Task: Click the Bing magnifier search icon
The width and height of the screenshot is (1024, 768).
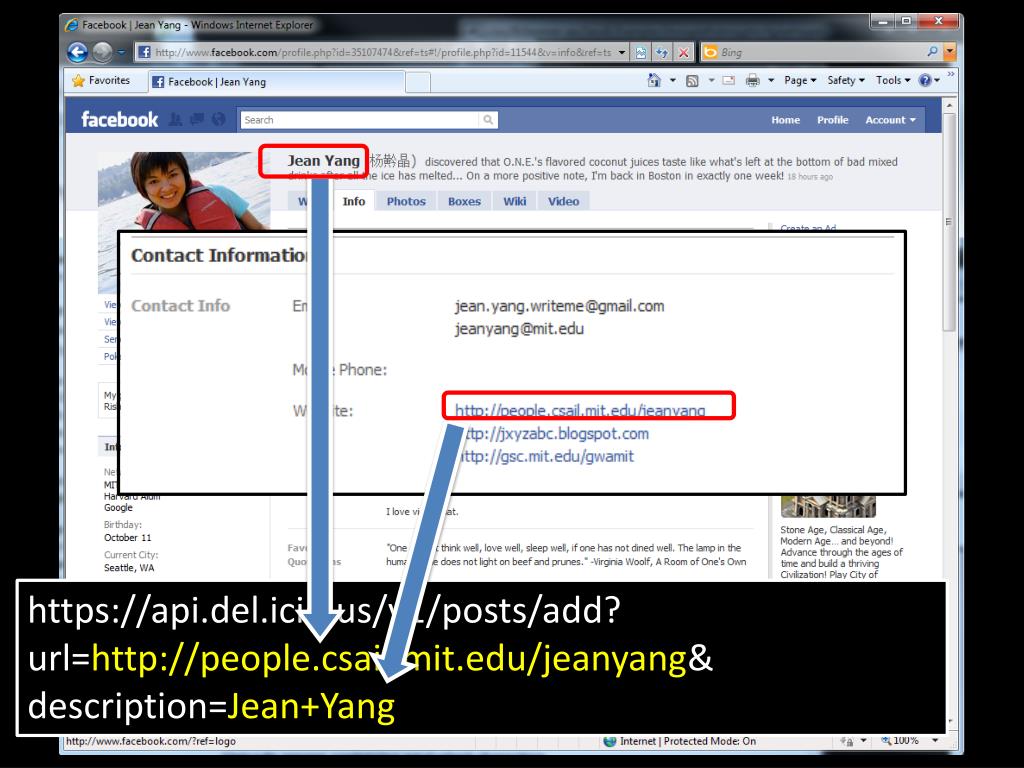Action: (933, 52)
